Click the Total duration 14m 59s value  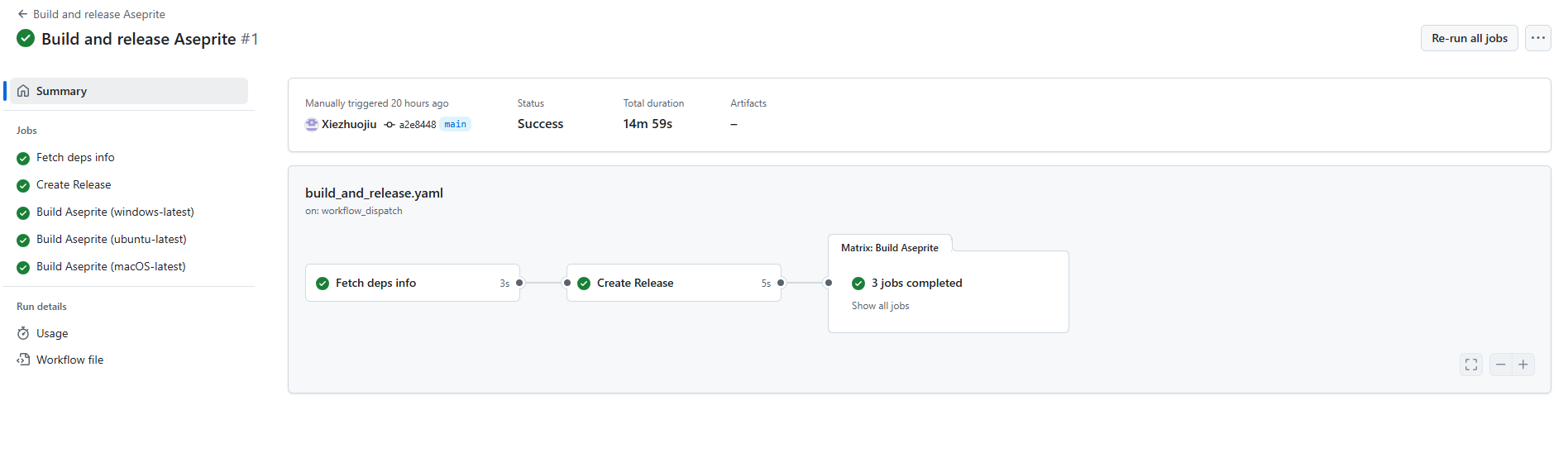[x=648, y=124]
